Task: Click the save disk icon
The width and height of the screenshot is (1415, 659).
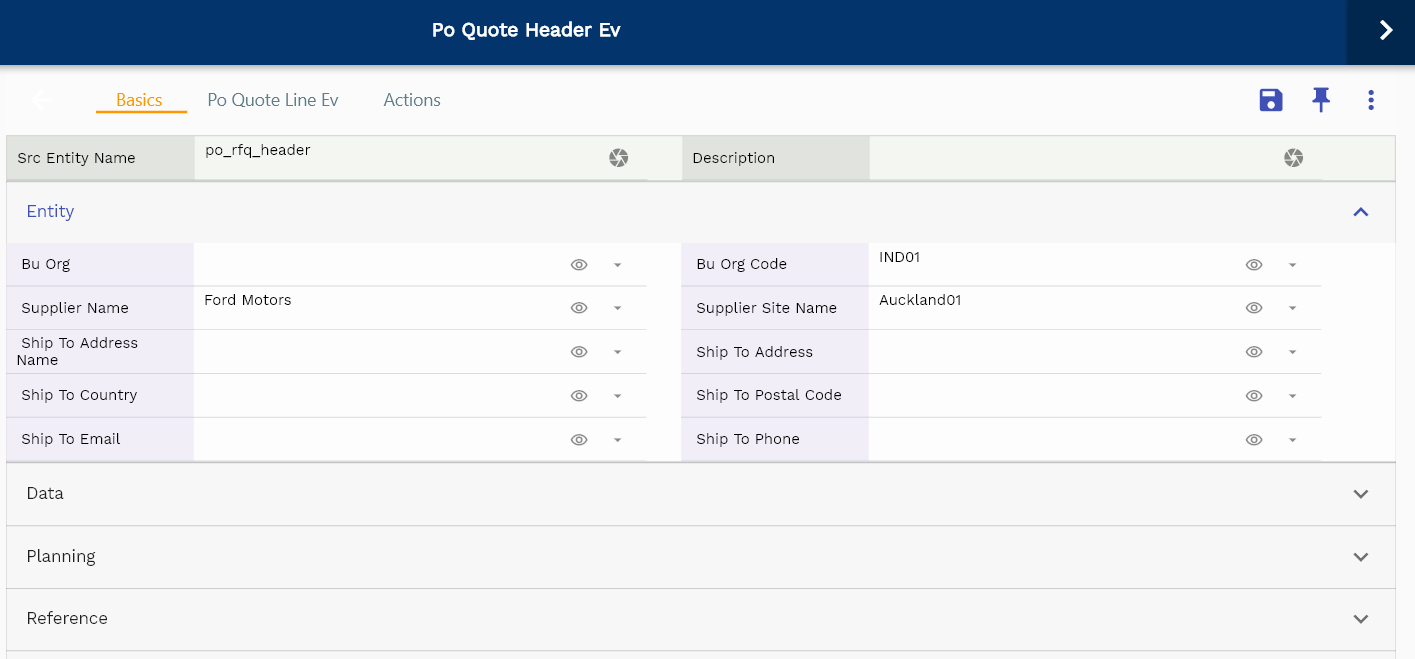Action: 1270,100
